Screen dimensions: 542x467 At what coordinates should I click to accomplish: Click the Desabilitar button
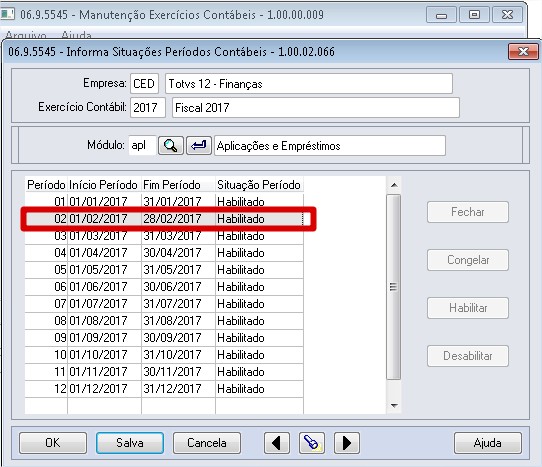click(468, 356)
